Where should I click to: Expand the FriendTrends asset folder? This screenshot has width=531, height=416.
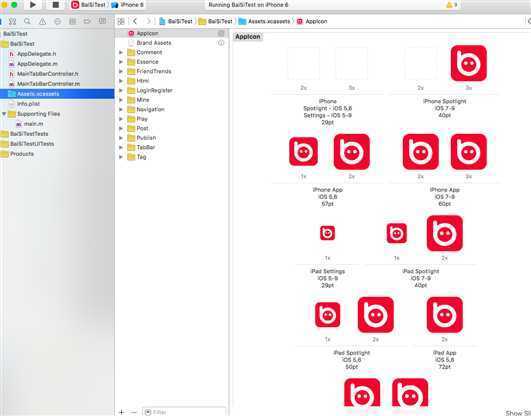(121, 71)
